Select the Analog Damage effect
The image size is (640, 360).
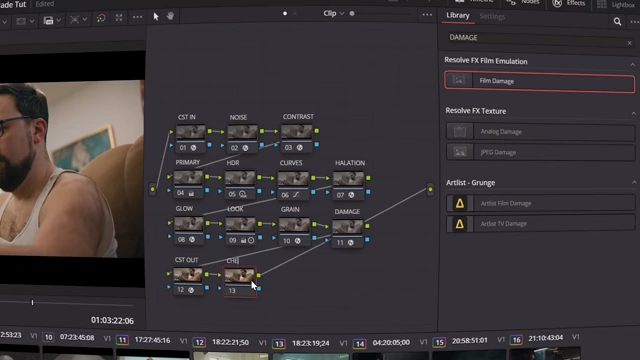coord(540,131)
